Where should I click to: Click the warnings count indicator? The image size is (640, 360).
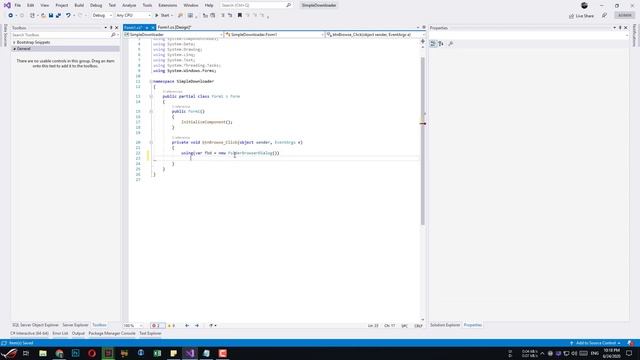point(171,326)
